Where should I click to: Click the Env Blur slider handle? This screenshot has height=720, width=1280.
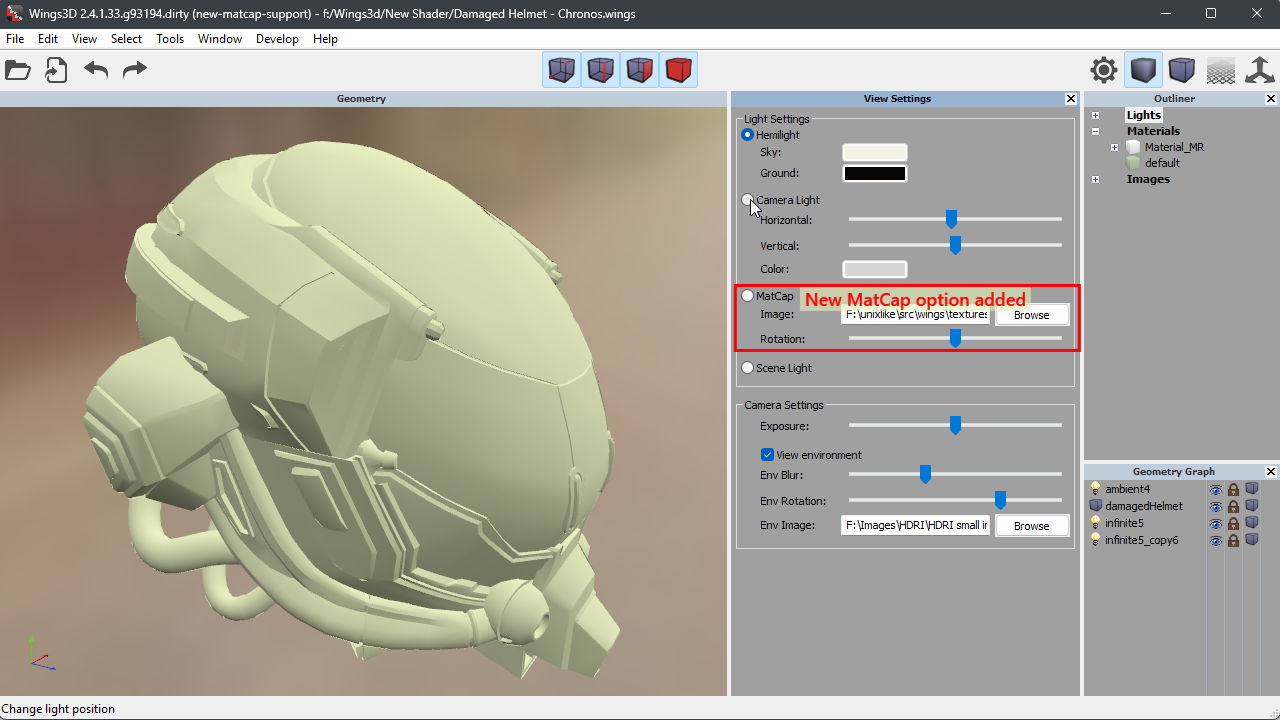coord(925,474)
